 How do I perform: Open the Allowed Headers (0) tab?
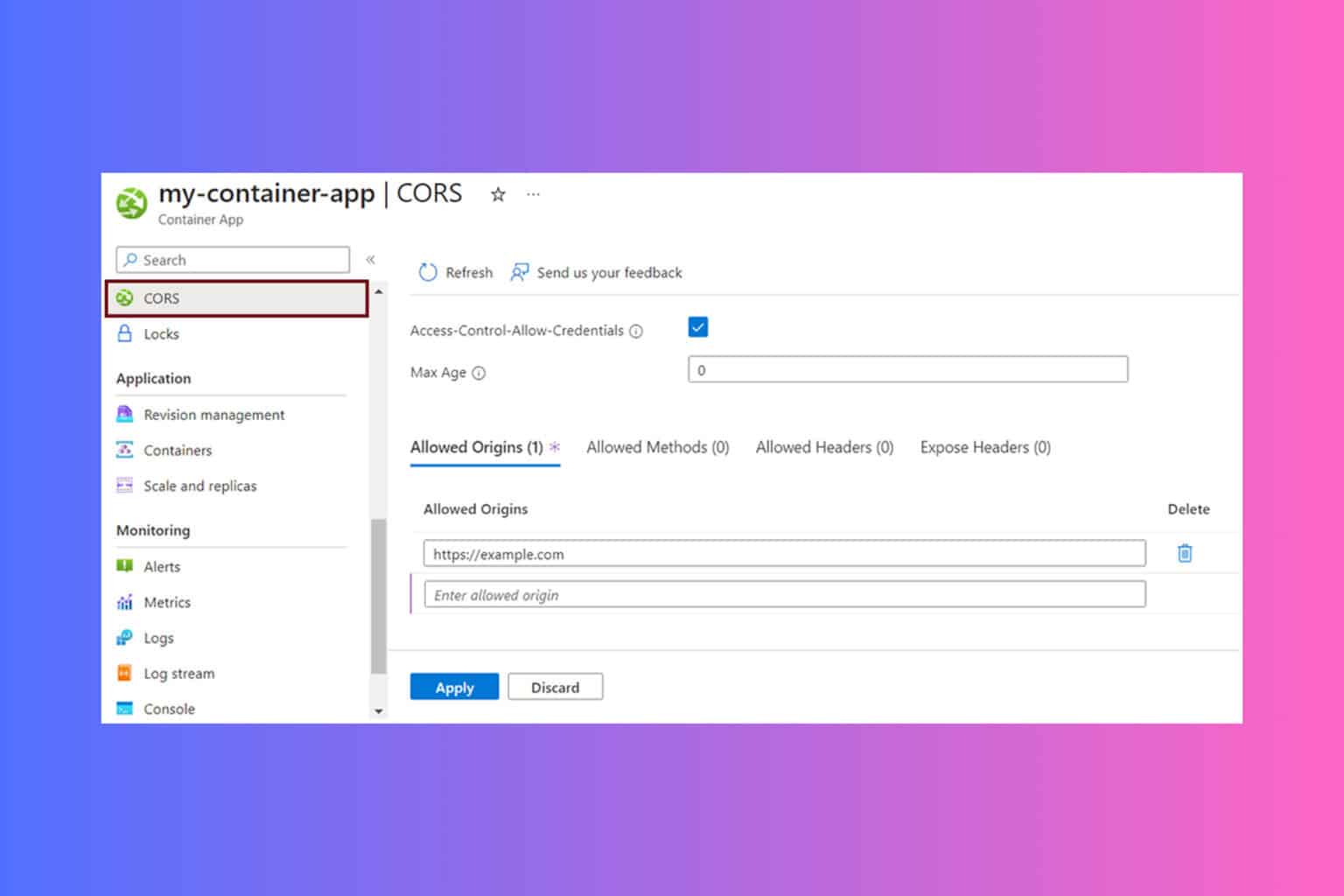[824, 447]
